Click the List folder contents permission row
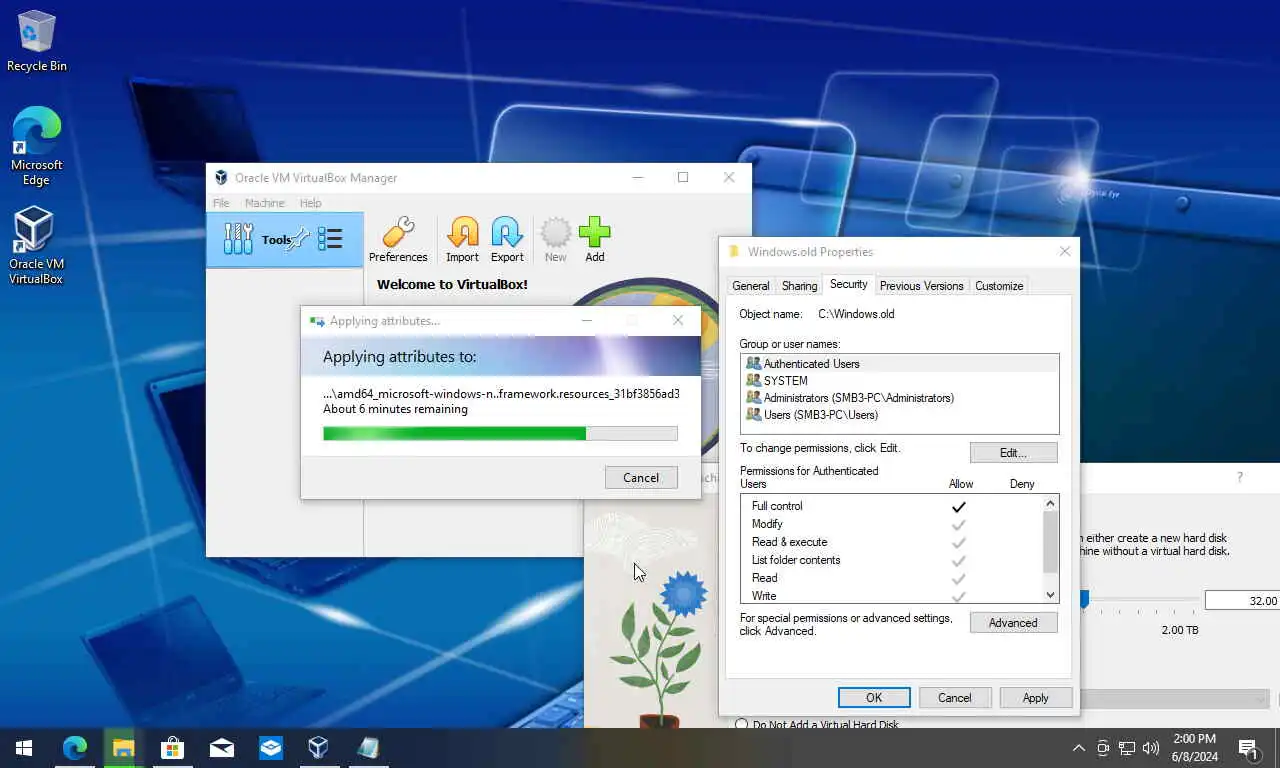This screenshot has width=1280, height=768. click(x=892, y=560)
